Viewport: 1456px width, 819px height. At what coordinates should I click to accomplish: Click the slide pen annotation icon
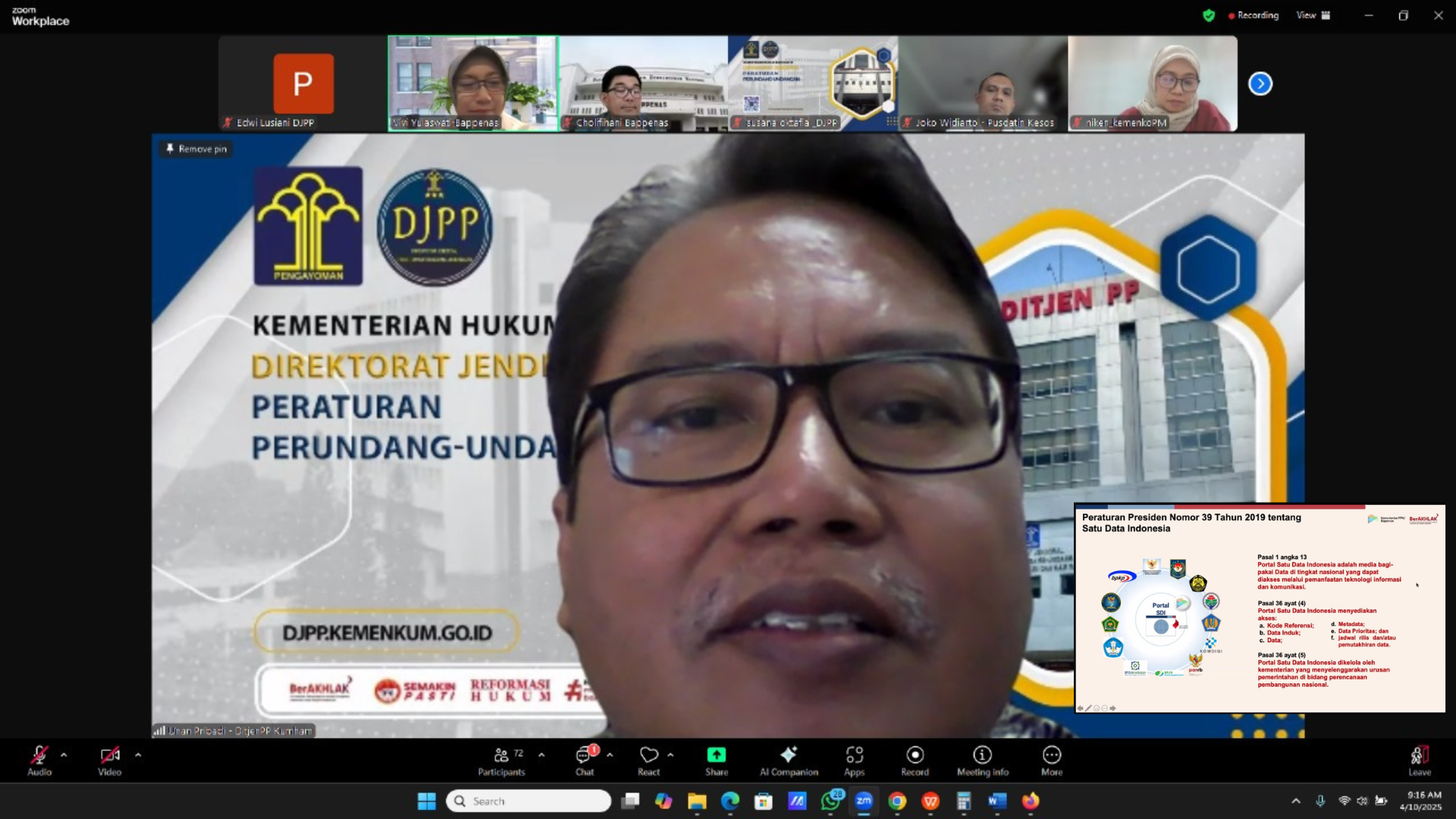pos(1088,708)
